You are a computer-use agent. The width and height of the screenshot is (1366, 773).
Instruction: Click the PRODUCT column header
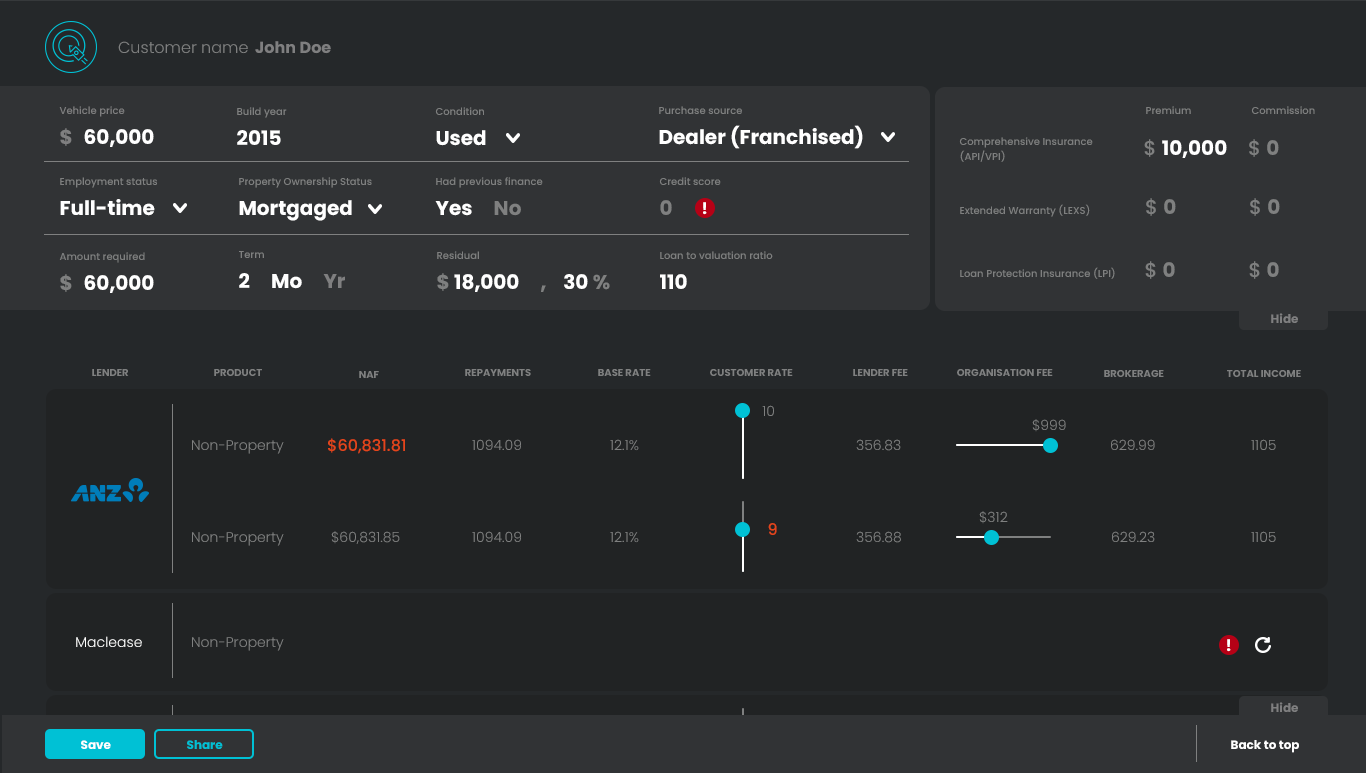pos(238,372)
